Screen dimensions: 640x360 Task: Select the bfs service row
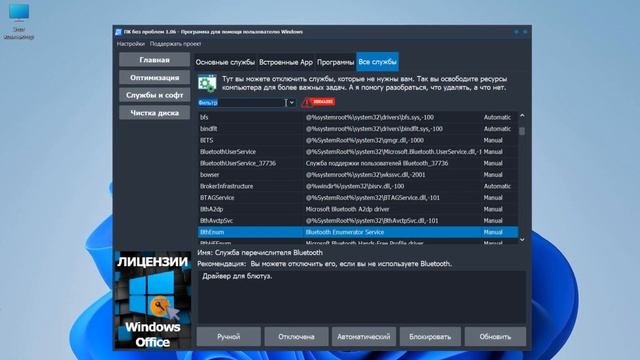point(358,117)
